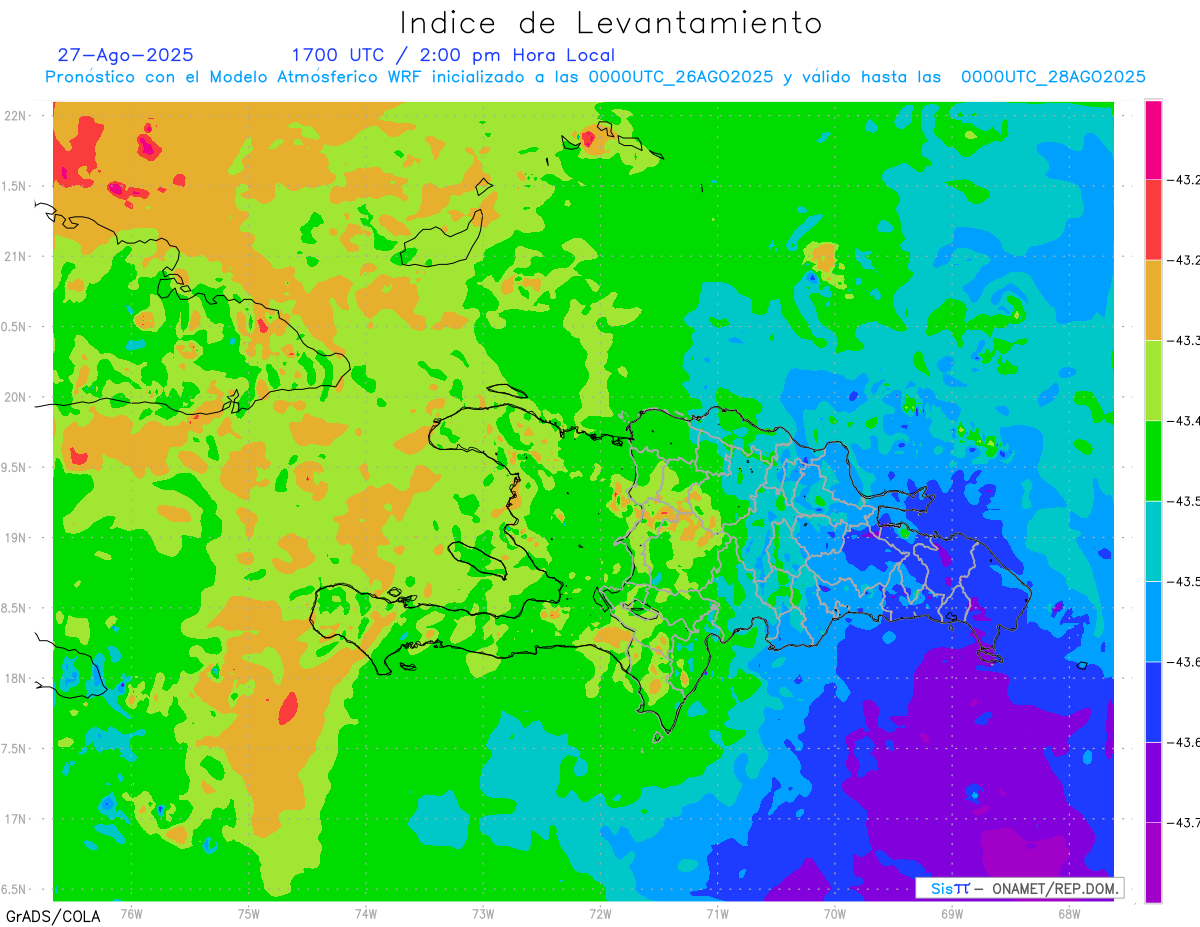
Task: Click the "21N" latitude label
Action: click(x=17, y=256)
